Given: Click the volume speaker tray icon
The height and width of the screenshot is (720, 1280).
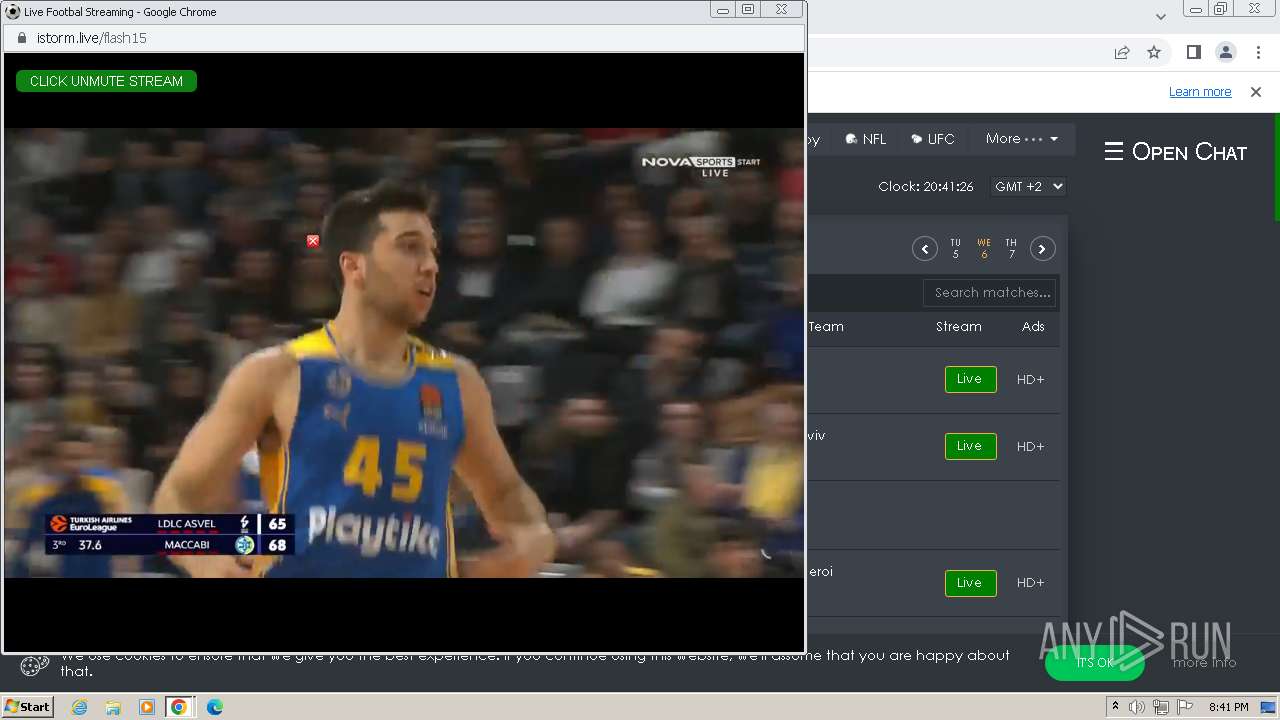Looking at the screenshot, I should tap(1137, 707).
